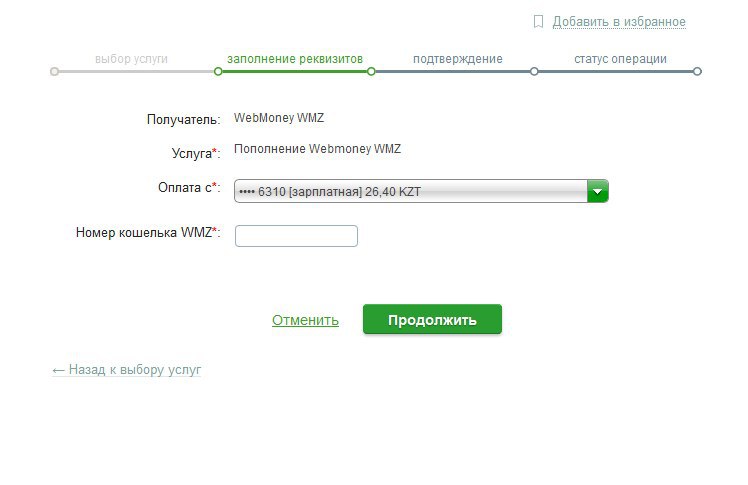Viewport: 748px width, 485px height.
Task: Click the Услуга label
Action: click(196, 153)
